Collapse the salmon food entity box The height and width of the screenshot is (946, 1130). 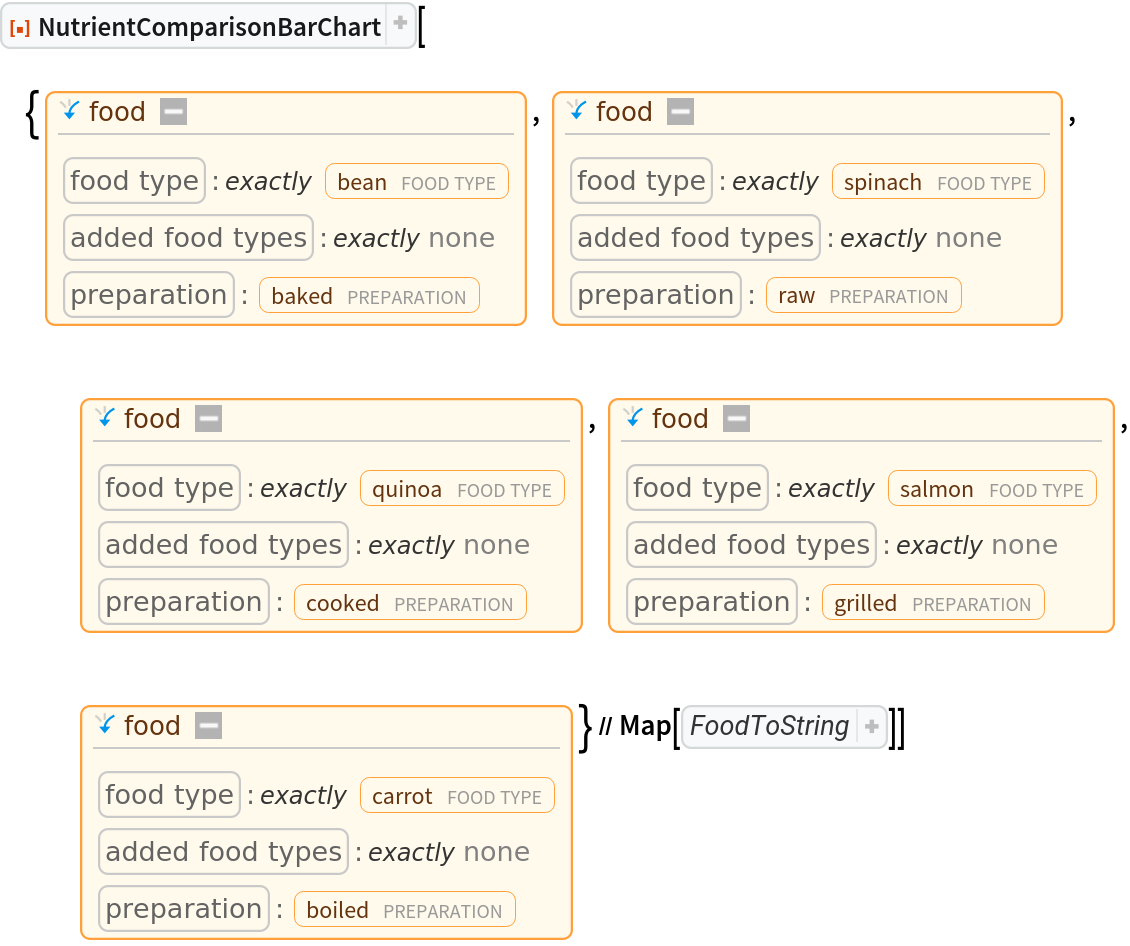click(x=736, y=419)
